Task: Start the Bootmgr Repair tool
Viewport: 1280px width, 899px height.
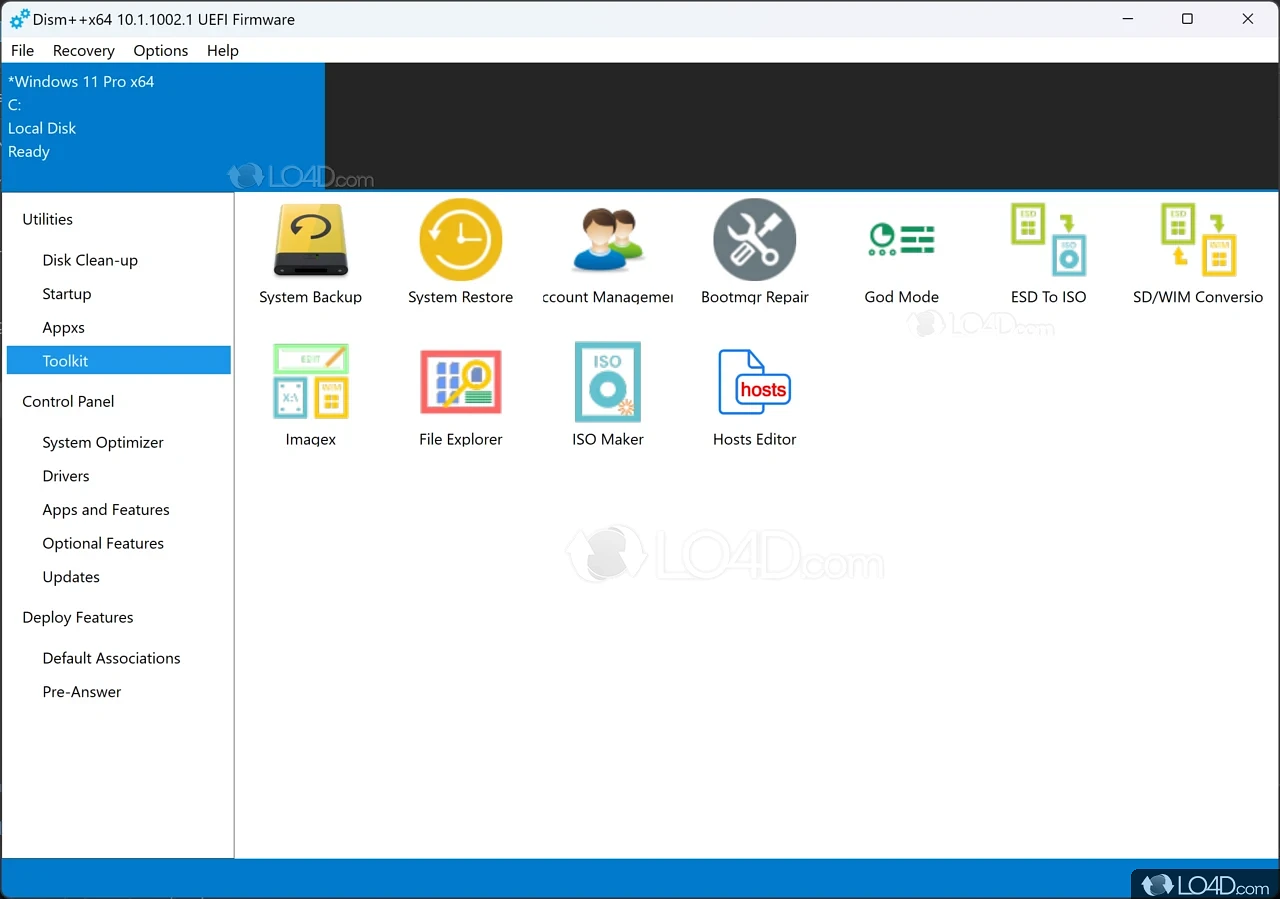Action: [x=754, y=250]
